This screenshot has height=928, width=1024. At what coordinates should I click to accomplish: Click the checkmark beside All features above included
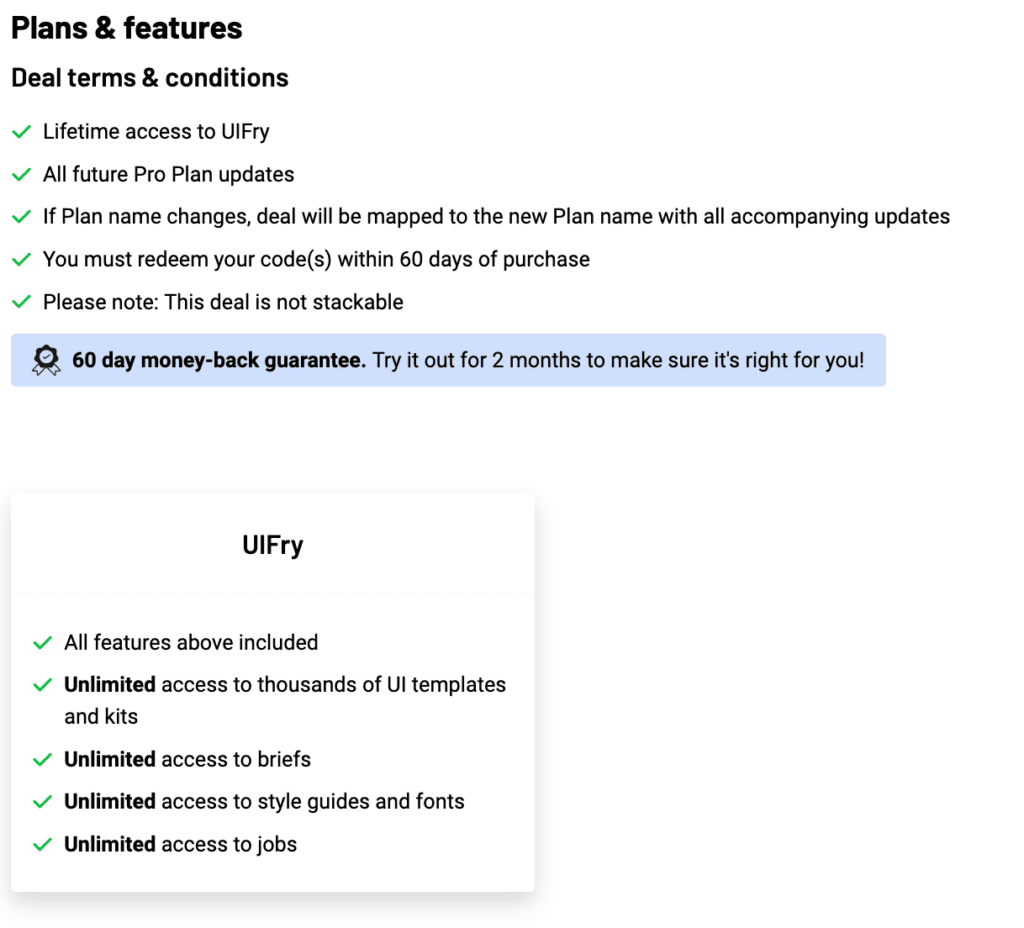pyautogui.click(x=42, y=643)
